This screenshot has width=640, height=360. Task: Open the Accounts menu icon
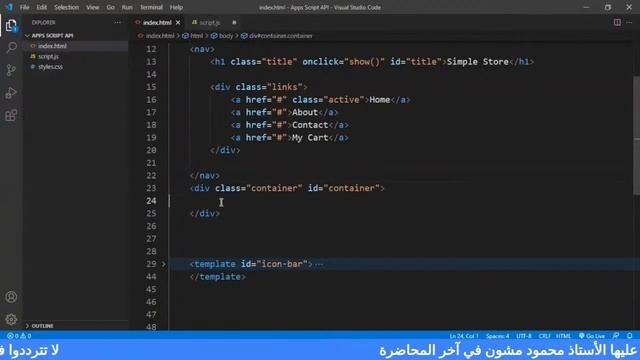click(x=11, y=297)
